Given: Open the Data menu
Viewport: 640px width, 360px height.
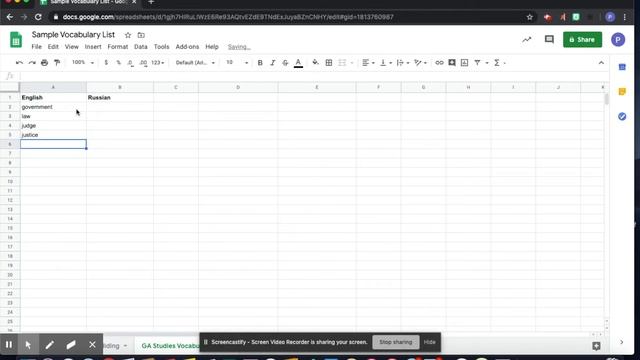Looking at the screenshot, I should pos(141,47).
